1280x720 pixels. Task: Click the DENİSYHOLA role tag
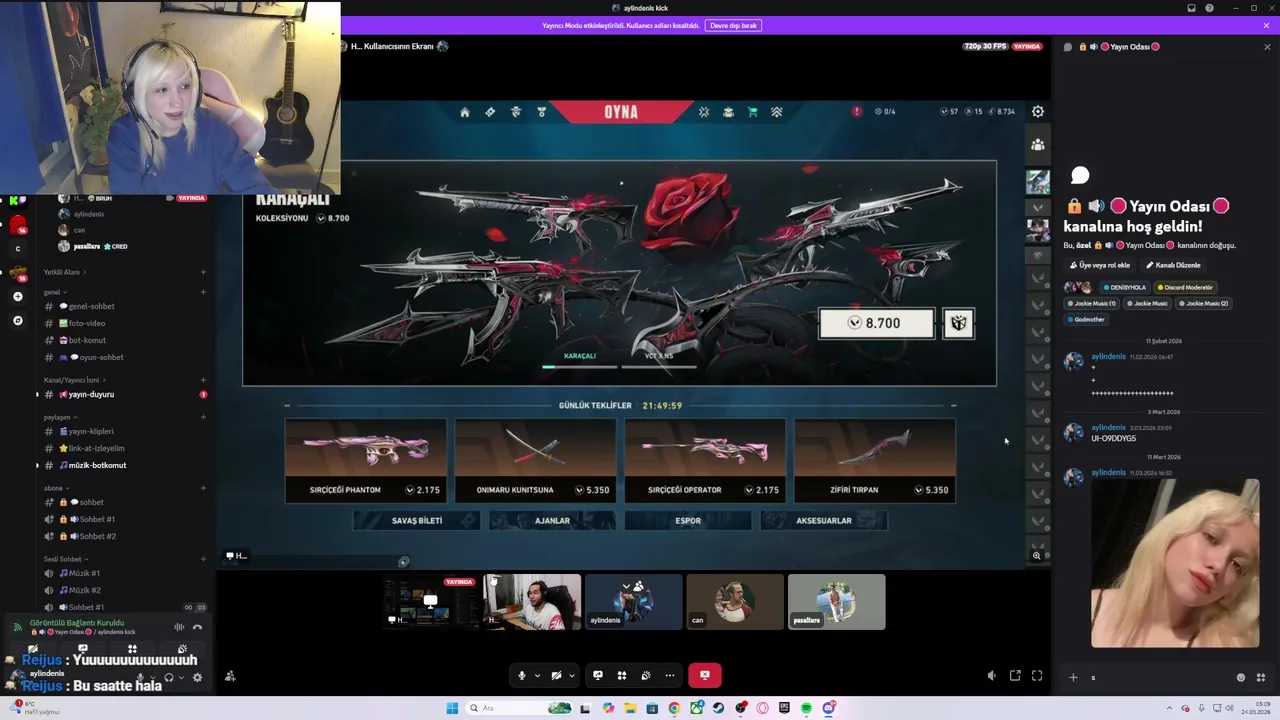(x=1125, y=287)
